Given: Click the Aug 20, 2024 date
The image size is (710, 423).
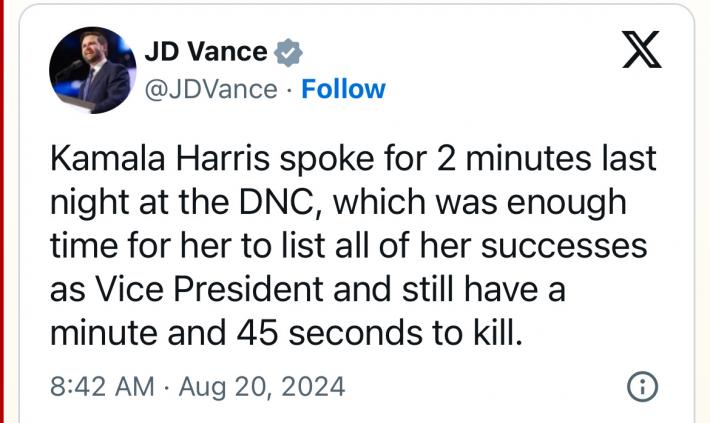Looking at the screenshot, I should pos(262,387).
